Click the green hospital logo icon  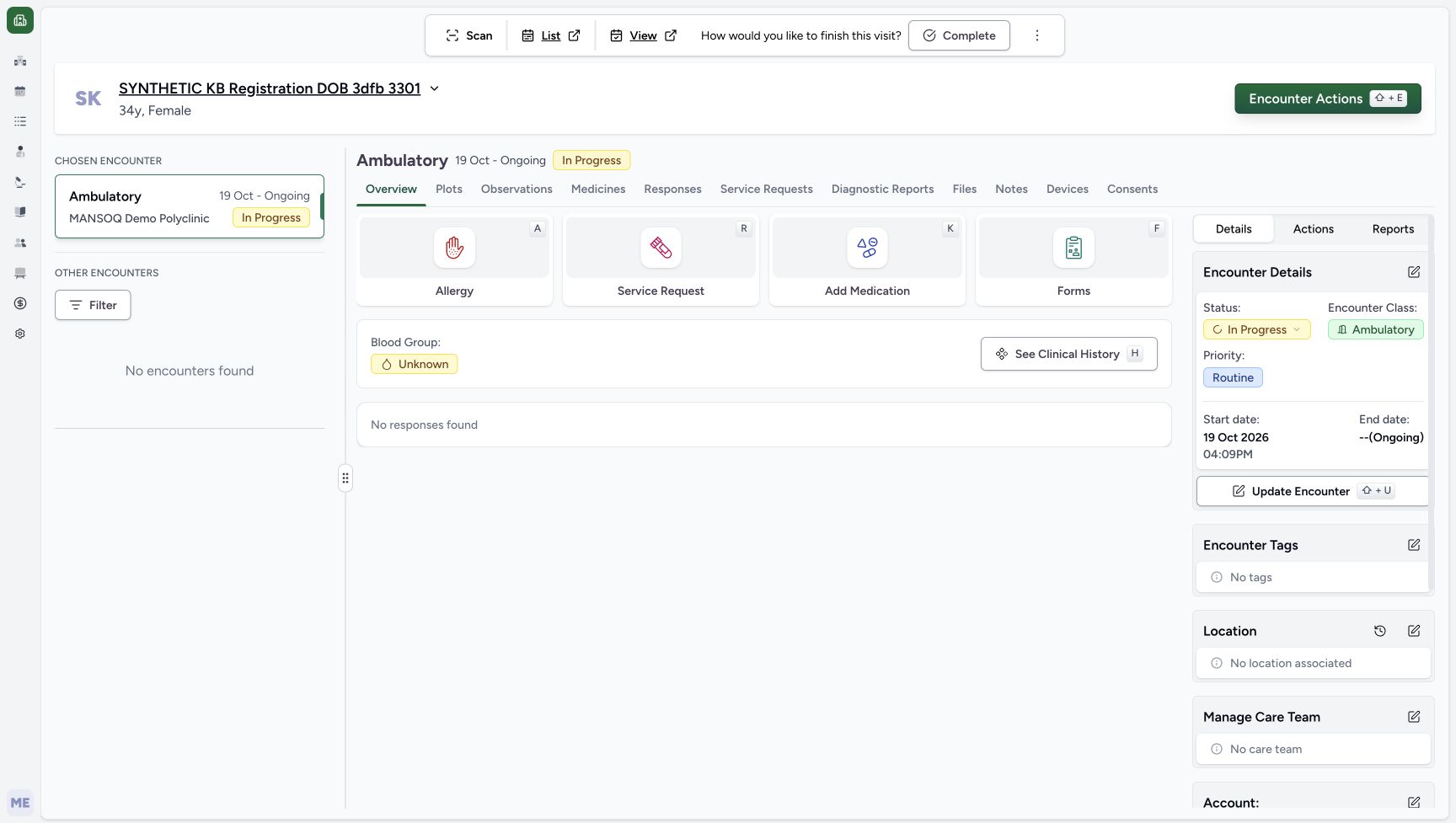(20, 20)
